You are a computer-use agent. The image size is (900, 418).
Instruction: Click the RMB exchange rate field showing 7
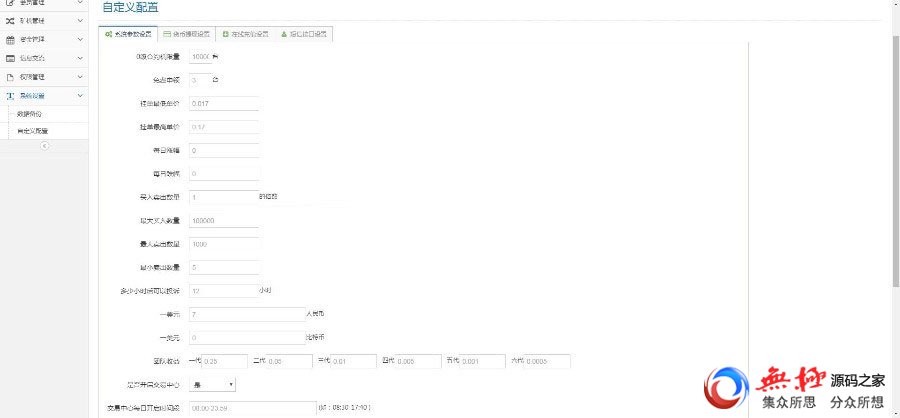tap(244, 314)
